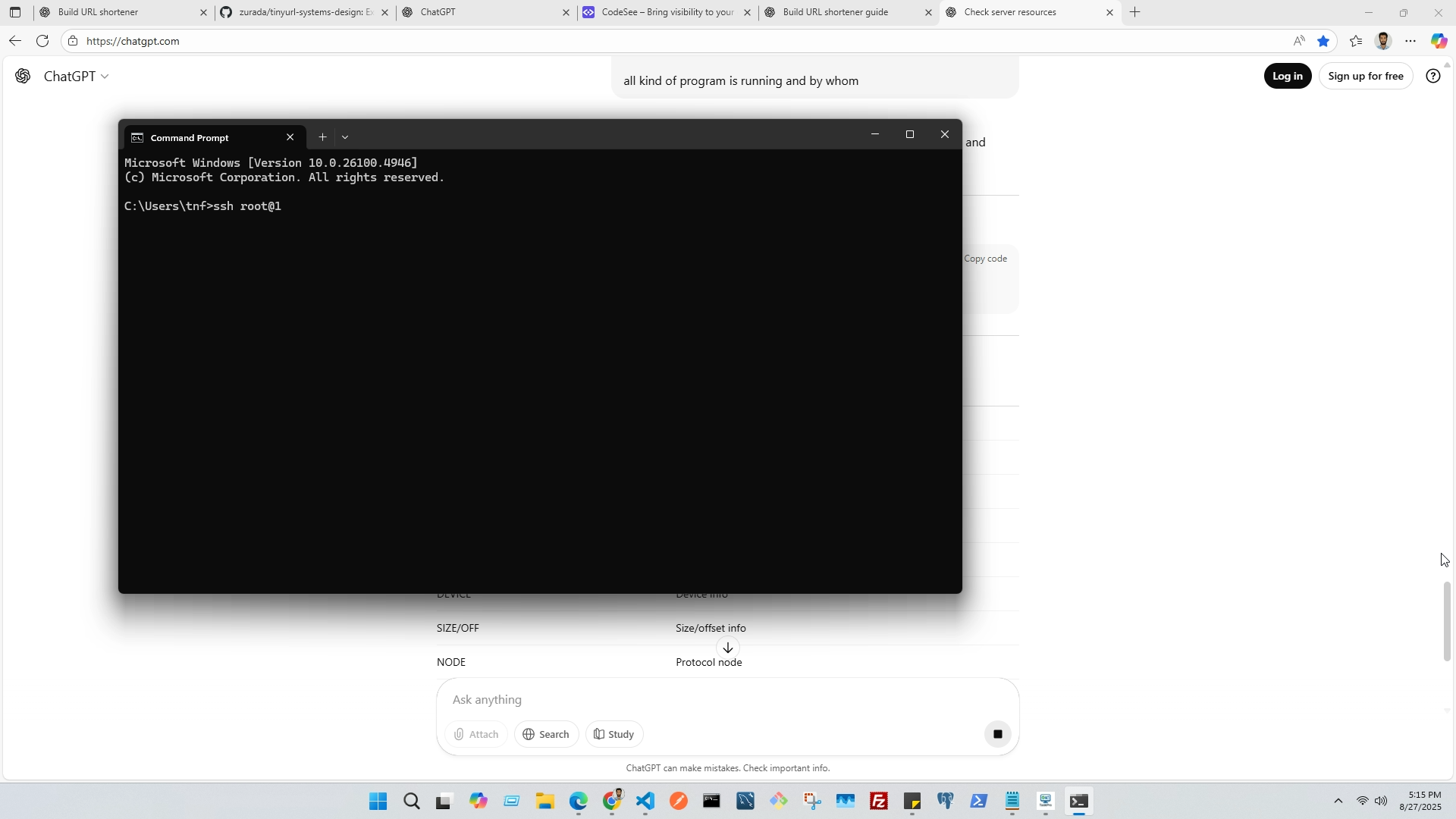Click the Log in button
Viewport: 1456px width, 819px height.
(1287, 76)
